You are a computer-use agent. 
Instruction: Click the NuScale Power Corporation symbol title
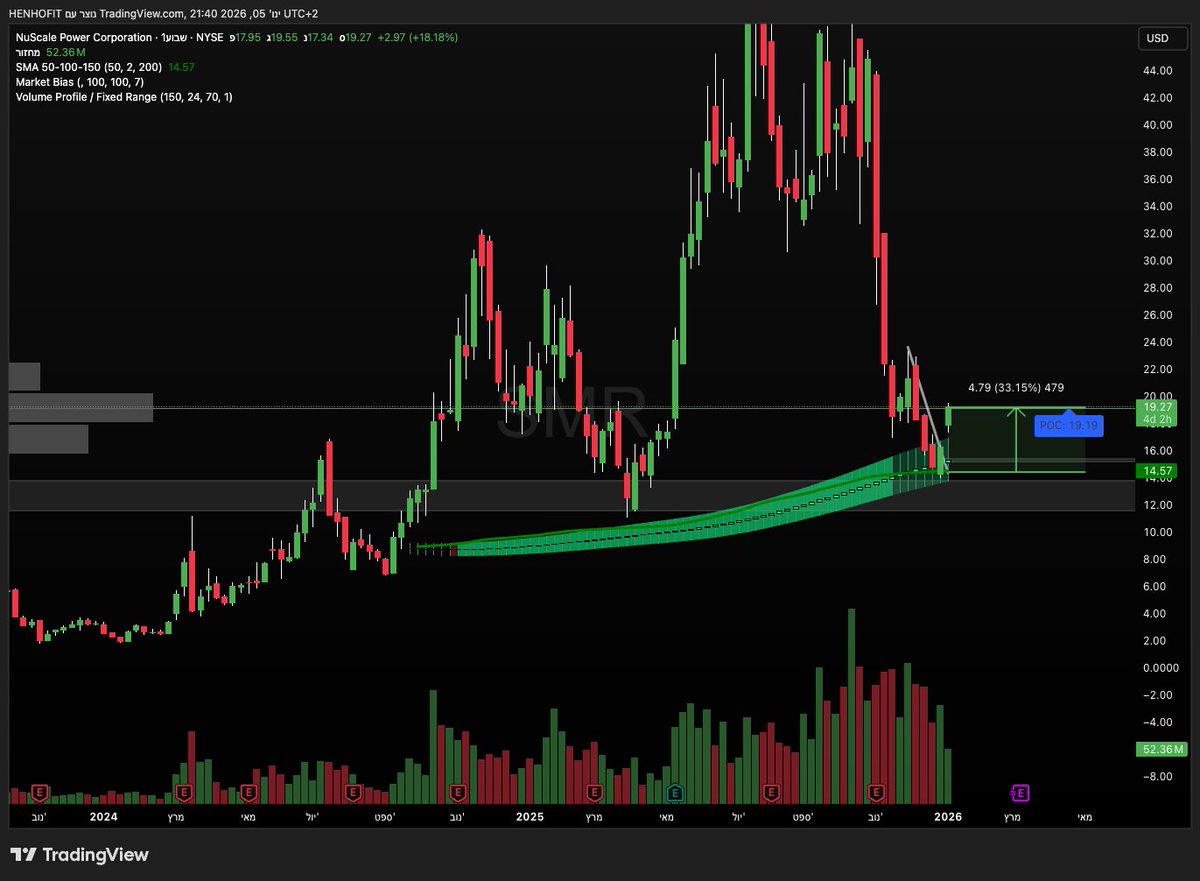(x=84, y=37)
